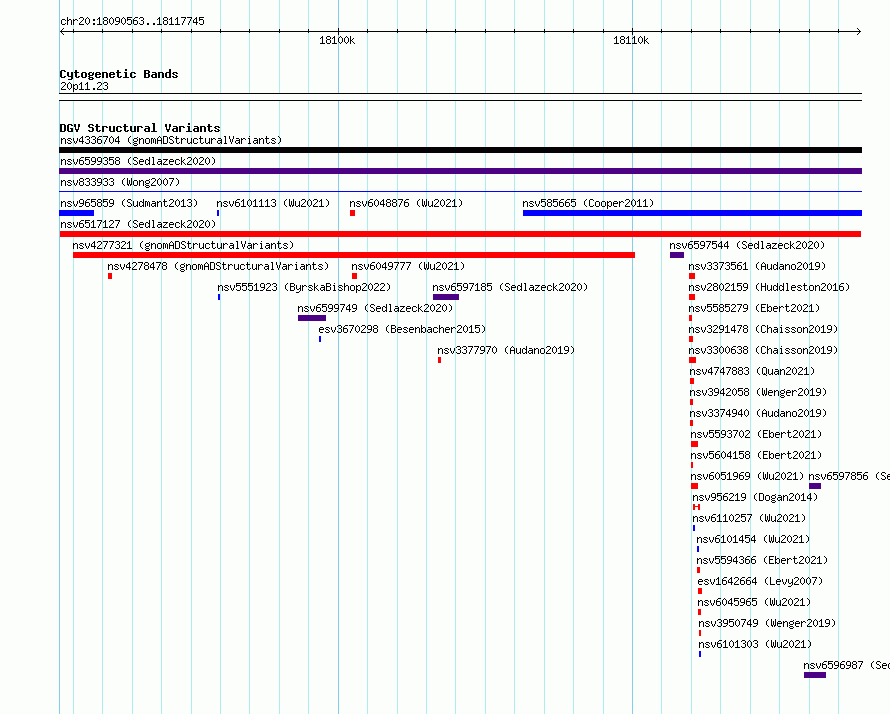Open the nsv6597856 variant label

(849, 476)
